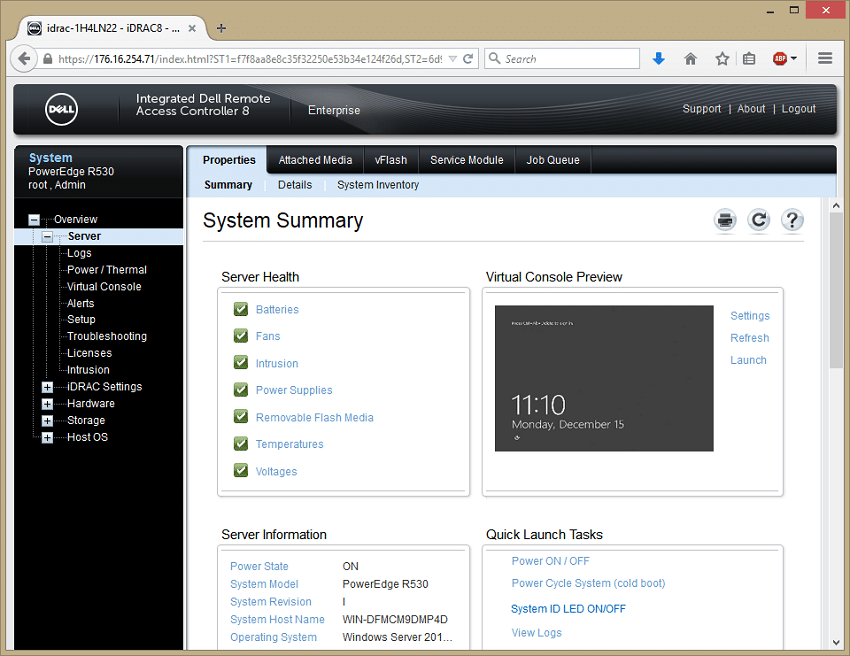The image size is (850, 656).
Task: Collapse the Overview tree node
Action: point(34,220)
